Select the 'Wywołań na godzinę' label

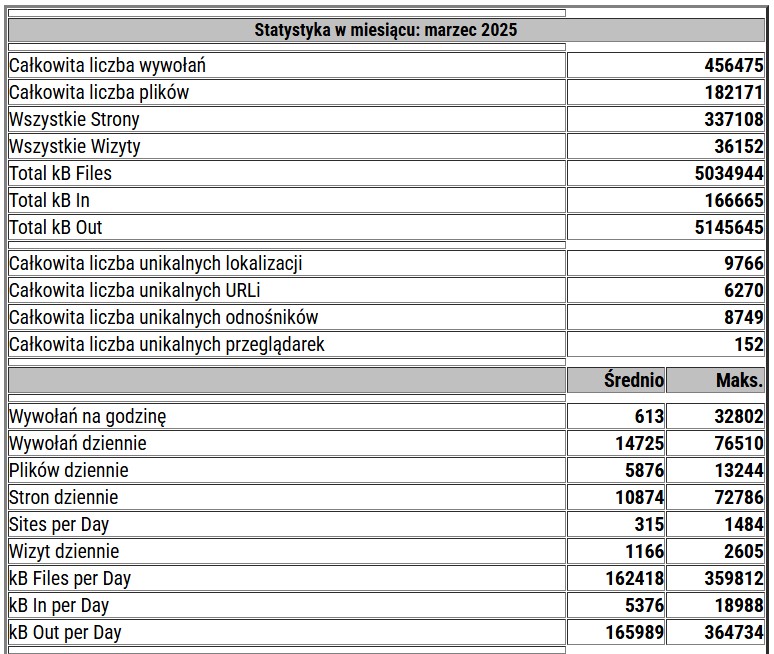pyautogui.click(x=87, y=416)
